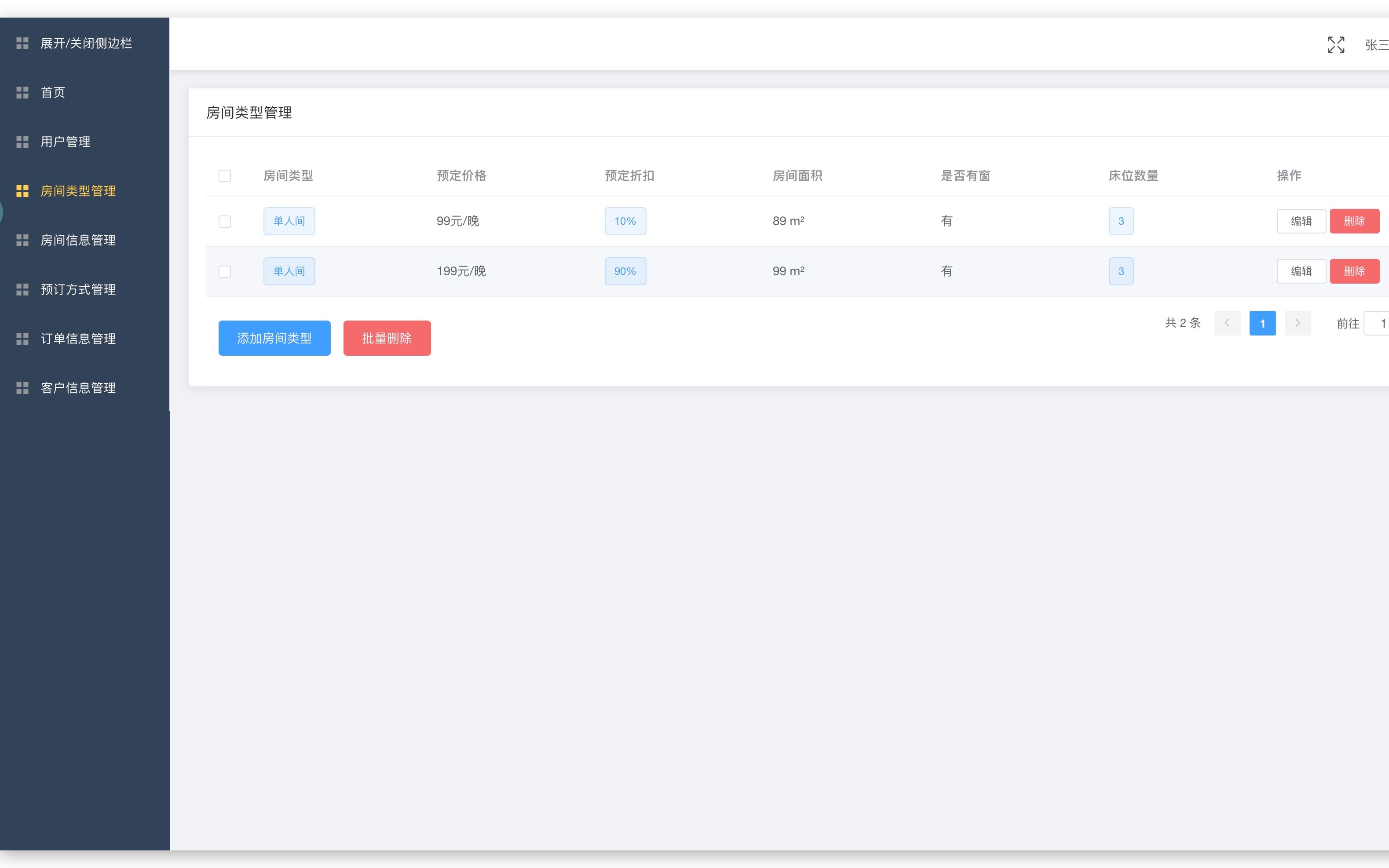Image resolution: width=1389 pixels, height=868 pixels.
Task: Click the 10% discount tag
Action: [625, 221]
